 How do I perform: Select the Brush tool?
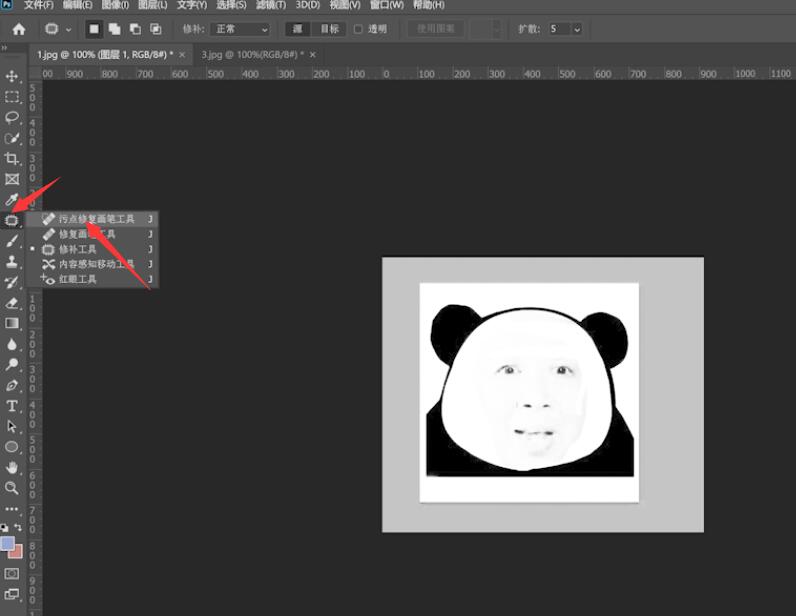click(12, 241)
